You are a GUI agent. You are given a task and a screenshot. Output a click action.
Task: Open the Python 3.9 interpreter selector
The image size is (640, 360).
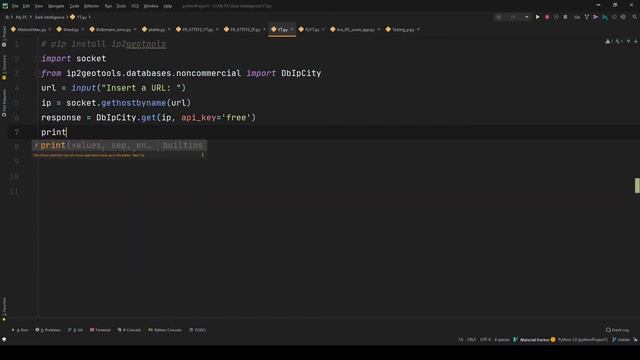point(582,340)
